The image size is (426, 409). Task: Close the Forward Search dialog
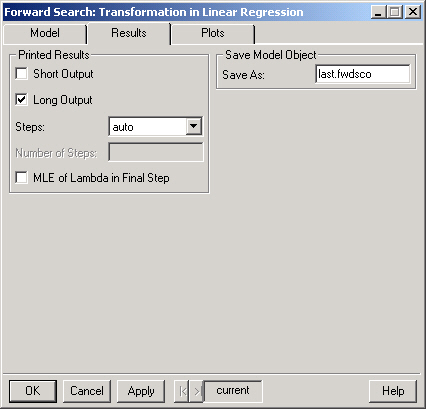click(x=413, y=12)
